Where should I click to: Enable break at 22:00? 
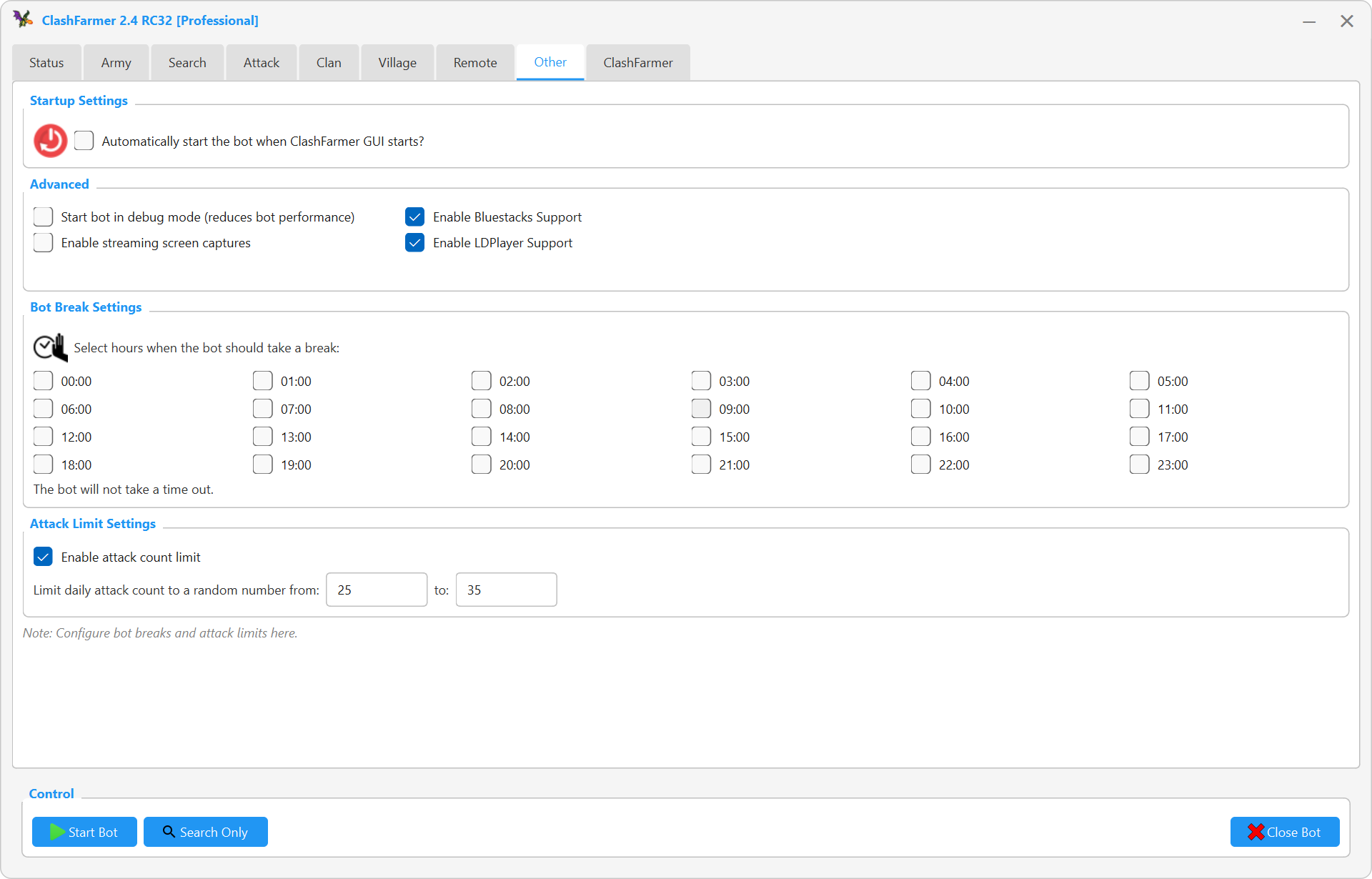click(x=920, y=464)
